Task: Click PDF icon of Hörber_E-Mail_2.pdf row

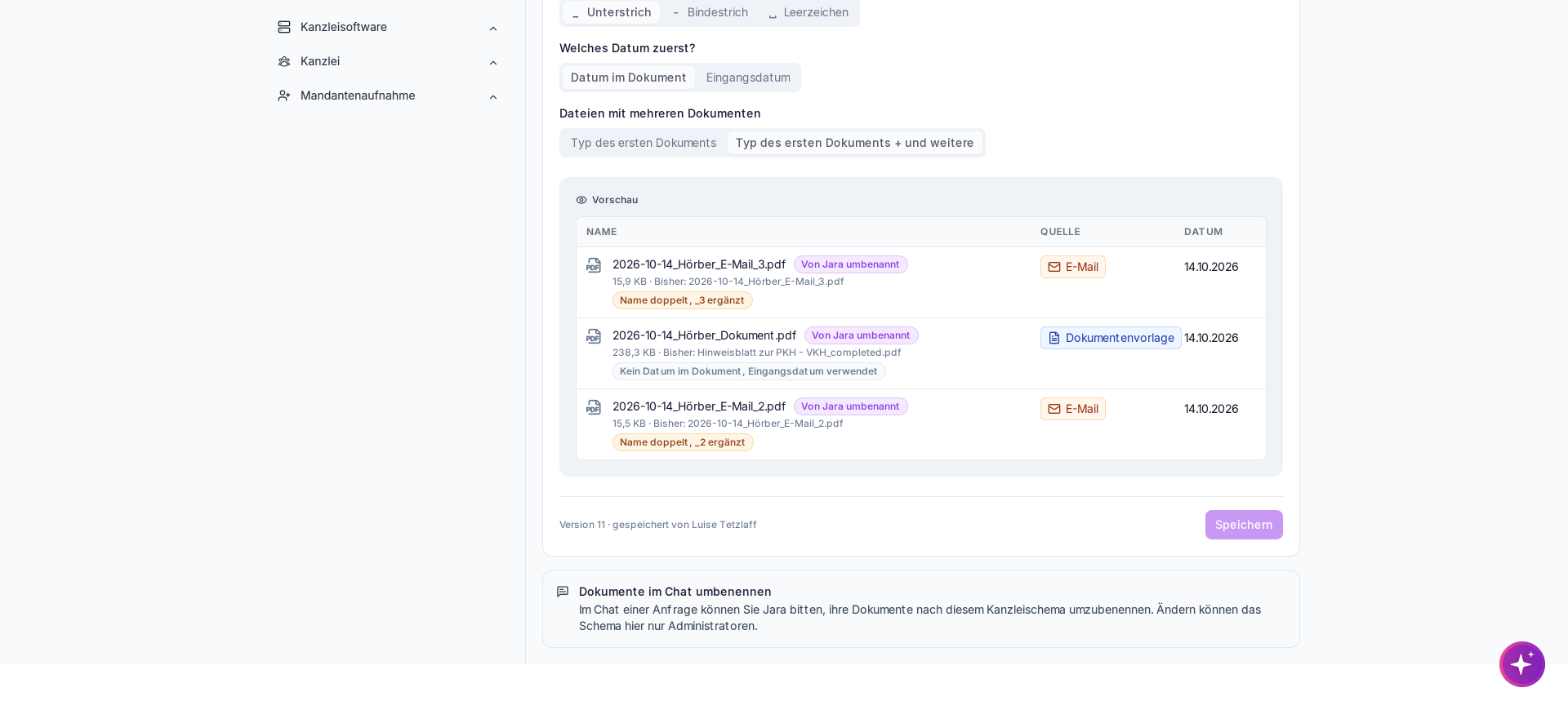Action: point(594,407)
